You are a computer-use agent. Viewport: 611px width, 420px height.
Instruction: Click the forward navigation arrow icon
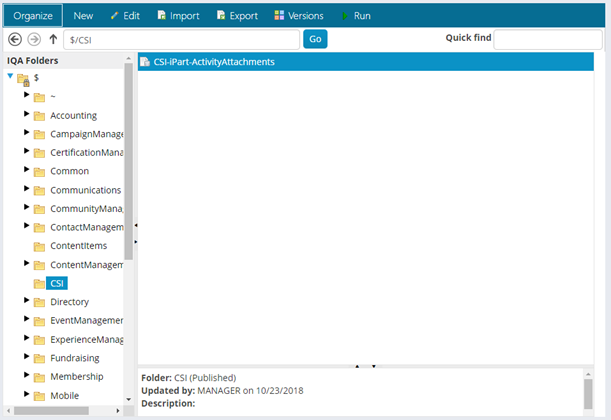click(33, 39)
